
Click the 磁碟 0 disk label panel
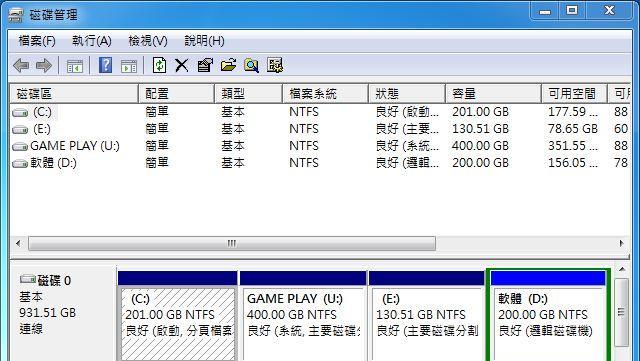pyautogui.click(x=63, y=314)
